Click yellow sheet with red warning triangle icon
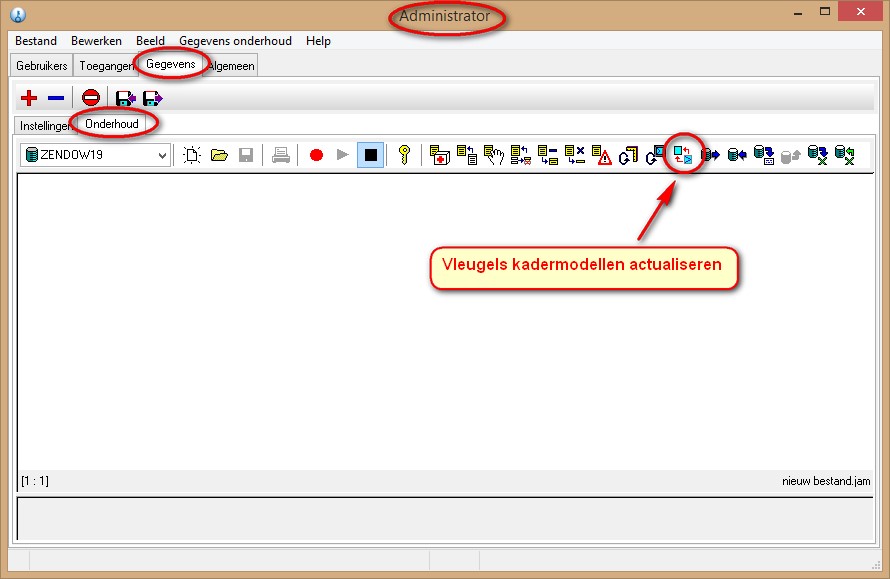 click(602, 154)
